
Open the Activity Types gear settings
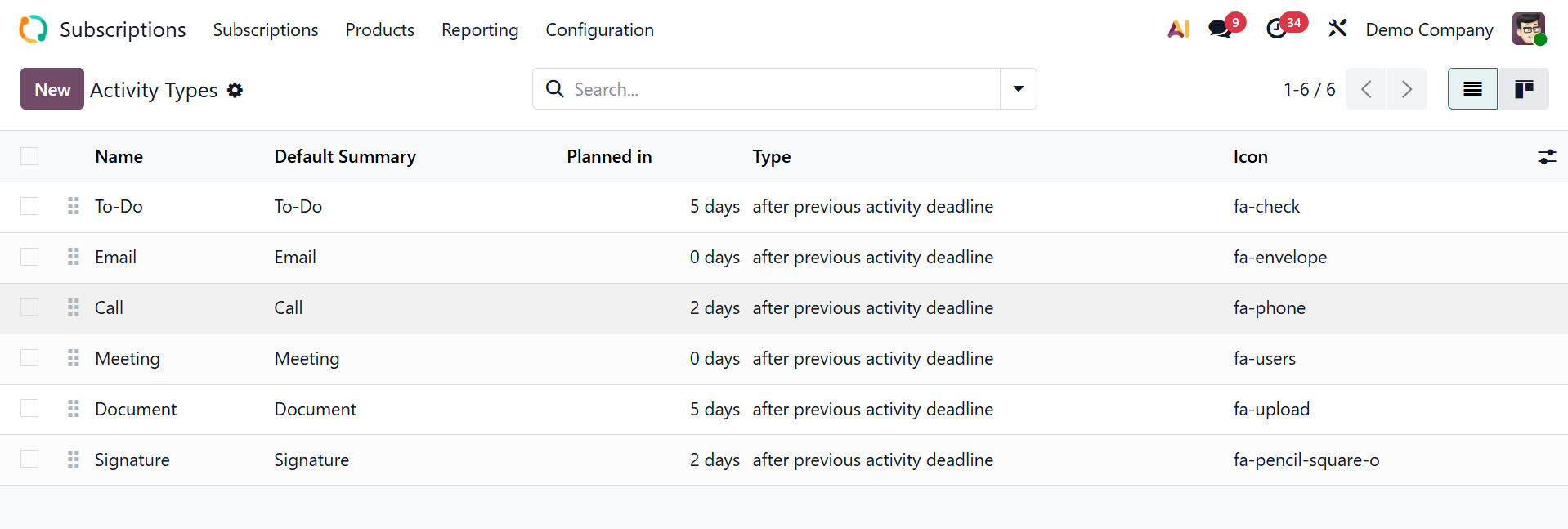click(235, 90)
